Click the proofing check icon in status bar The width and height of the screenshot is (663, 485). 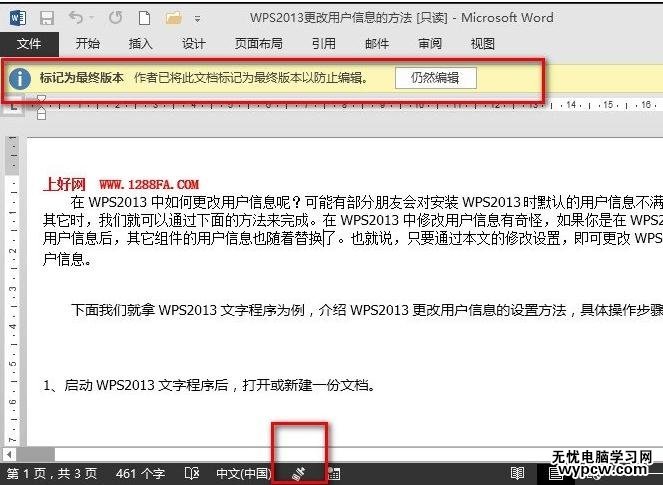[x=192, y=474]
